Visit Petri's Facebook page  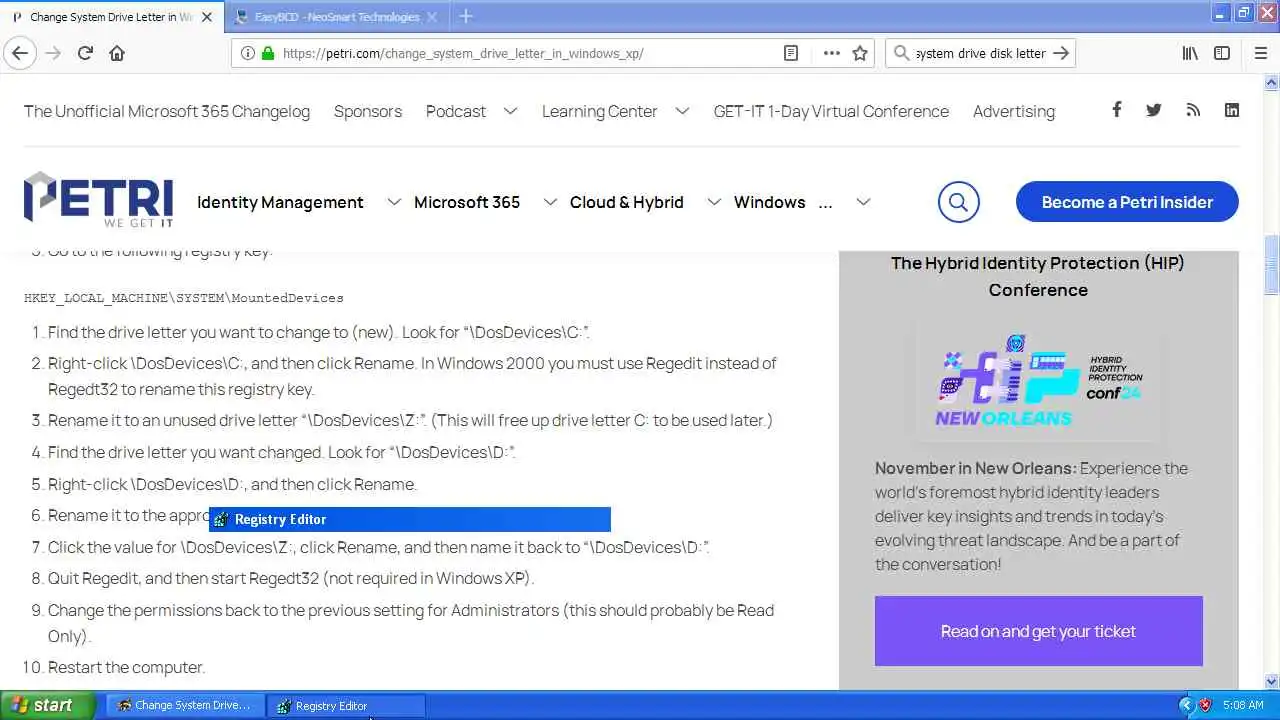[x=1116, y=110]
